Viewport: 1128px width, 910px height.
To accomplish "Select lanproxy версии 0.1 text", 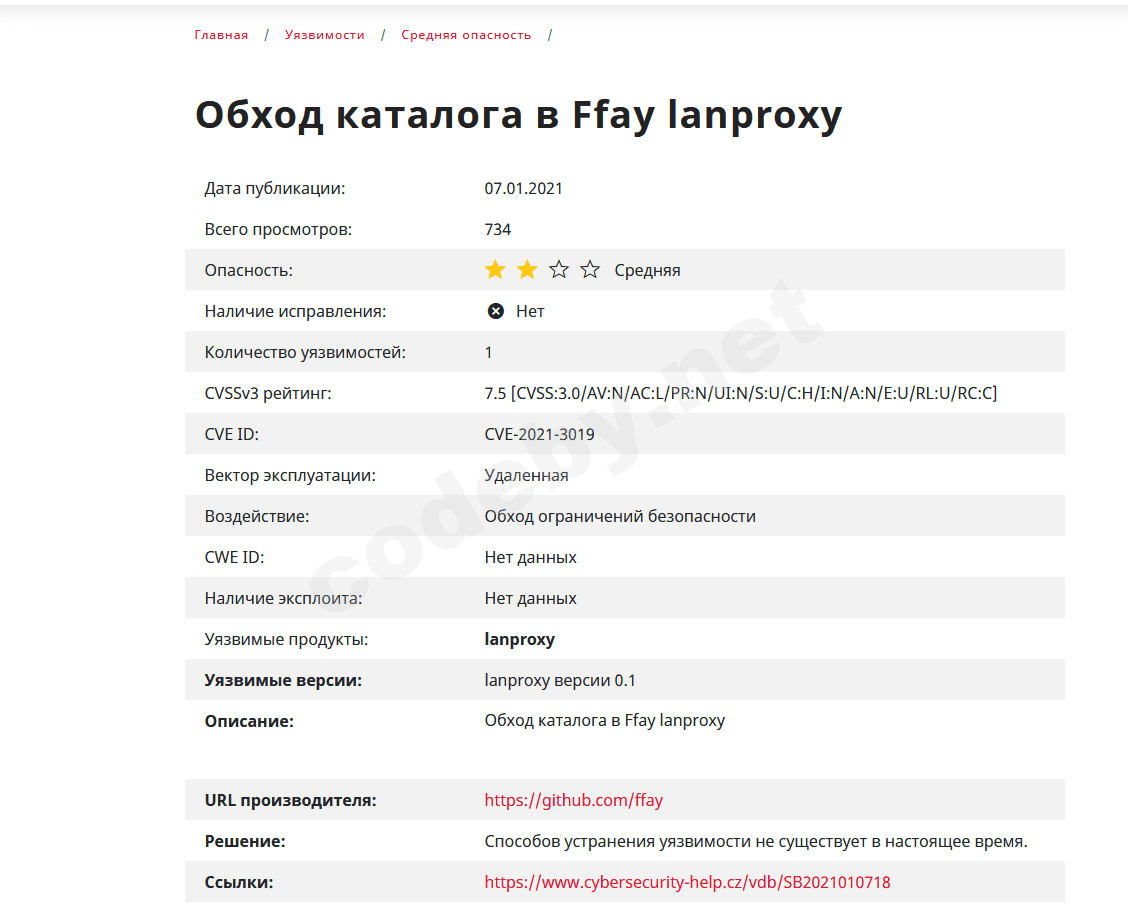I will (560, 681).
